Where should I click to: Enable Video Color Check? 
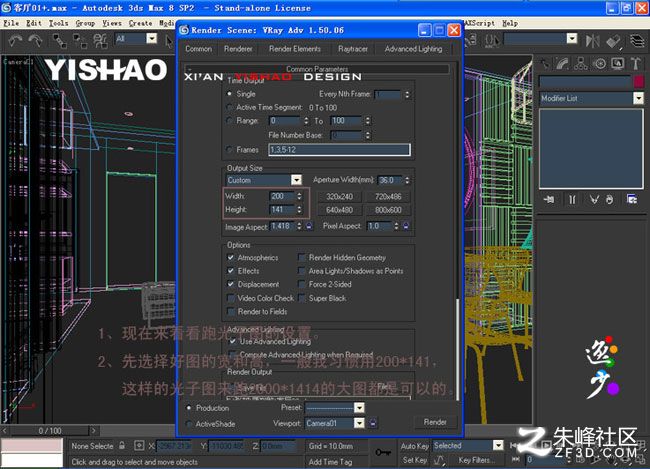231,298
